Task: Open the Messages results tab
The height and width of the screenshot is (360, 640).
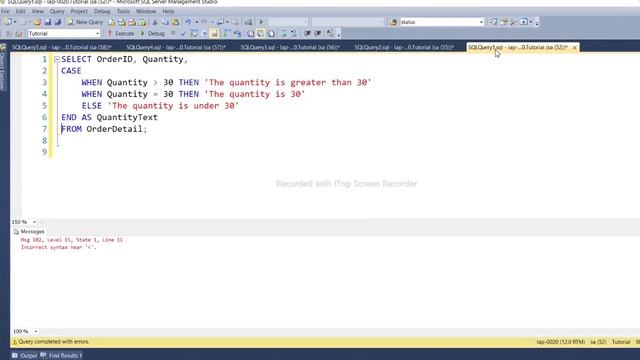Action: [29, 231]
